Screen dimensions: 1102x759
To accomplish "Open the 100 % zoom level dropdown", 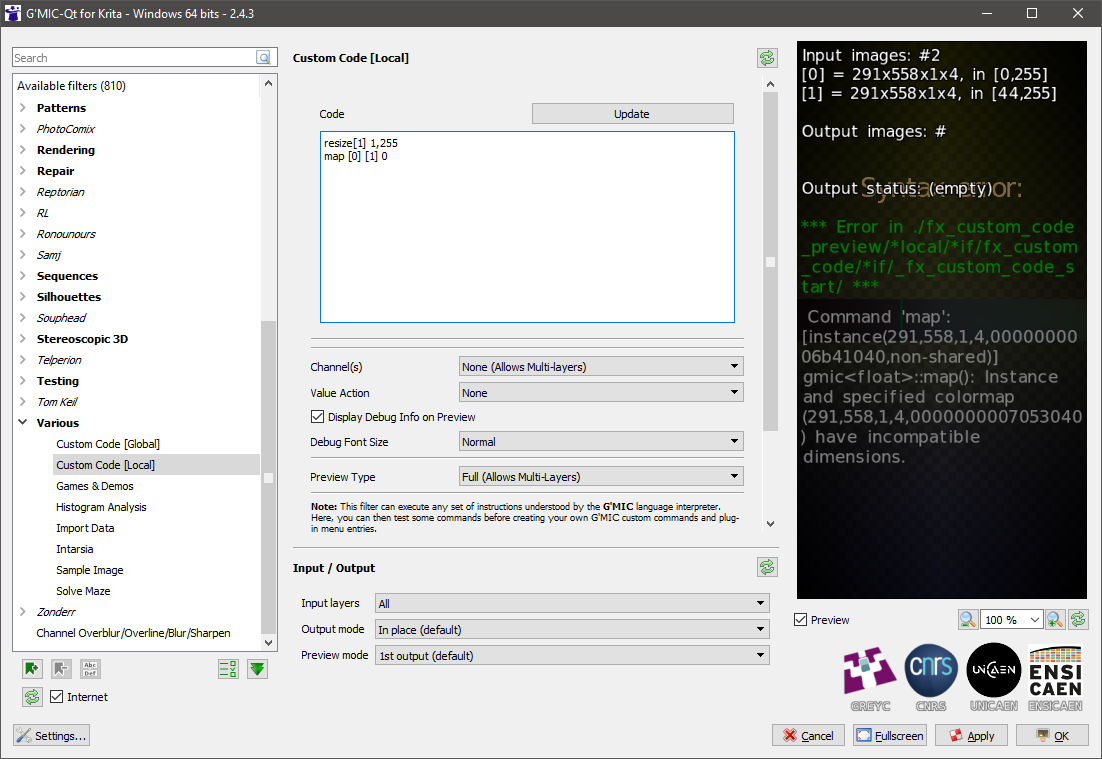I will click(1012, 620).
